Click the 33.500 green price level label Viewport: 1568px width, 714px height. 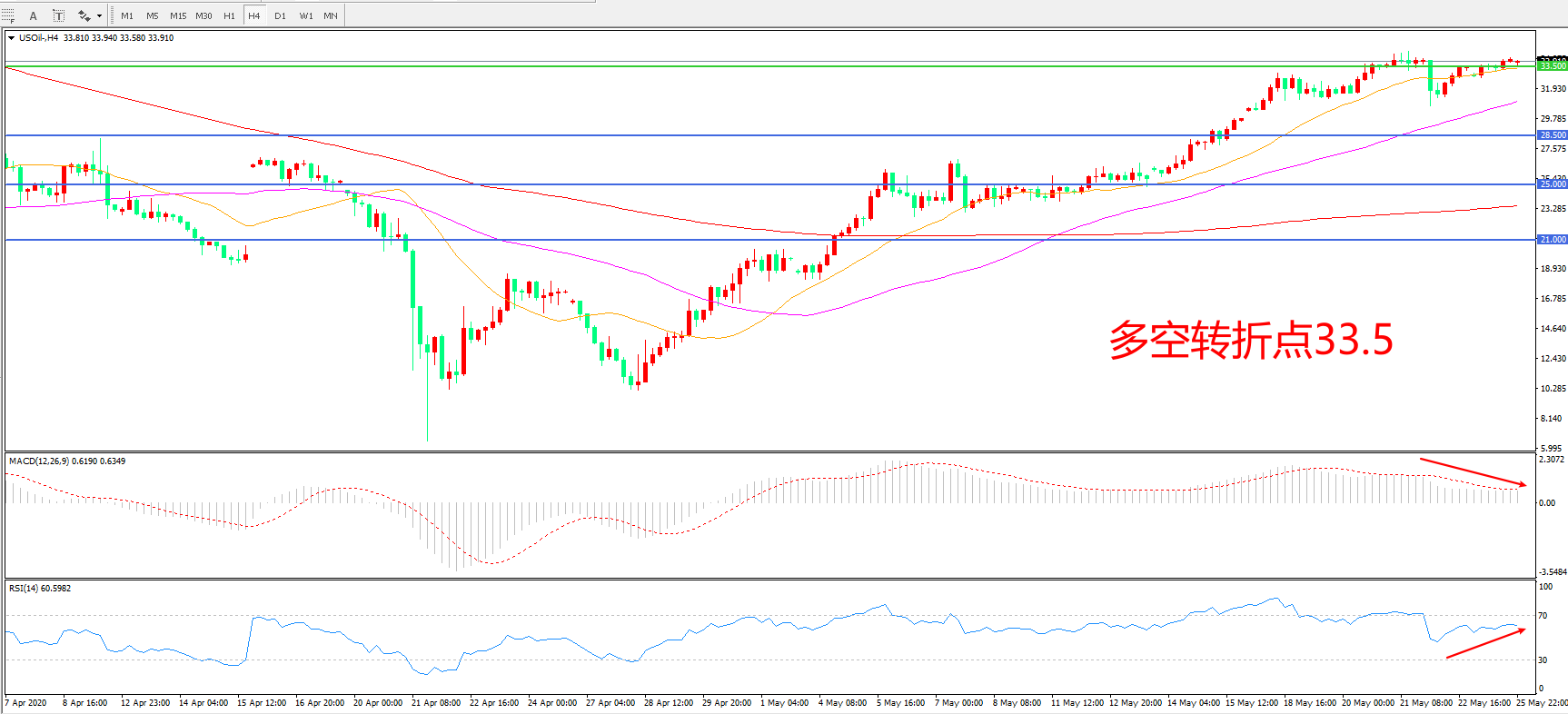click(x=1552, y=66)
